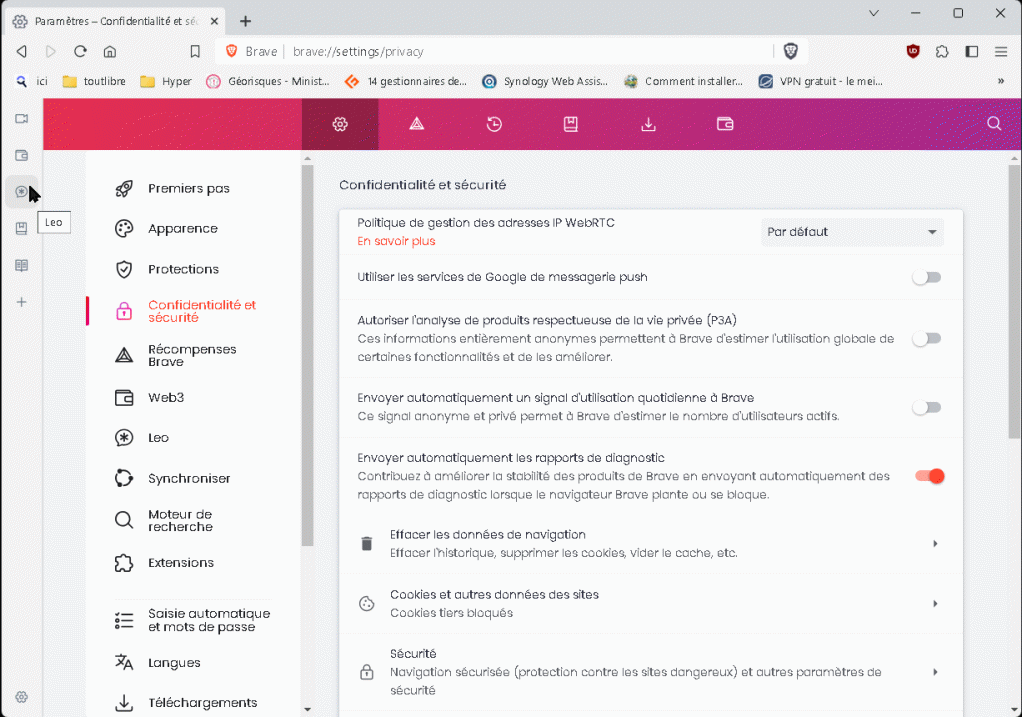Screen dimensions: 1022x717
Task: Add a sidebar item with the plus icon
Action: pos(22,302)
